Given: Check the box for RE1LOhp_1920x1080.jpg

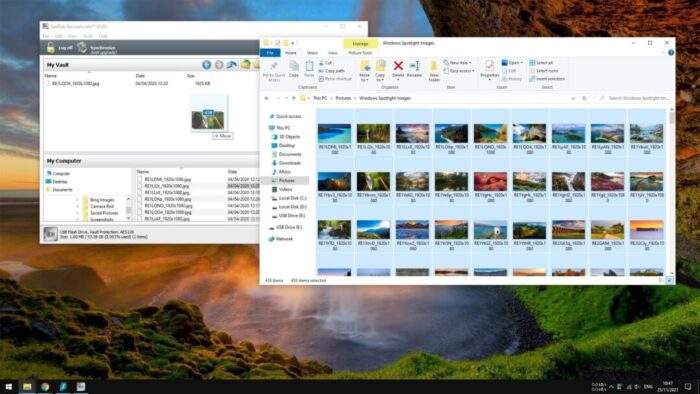Looking at the screenshot, I should point(139,199).
